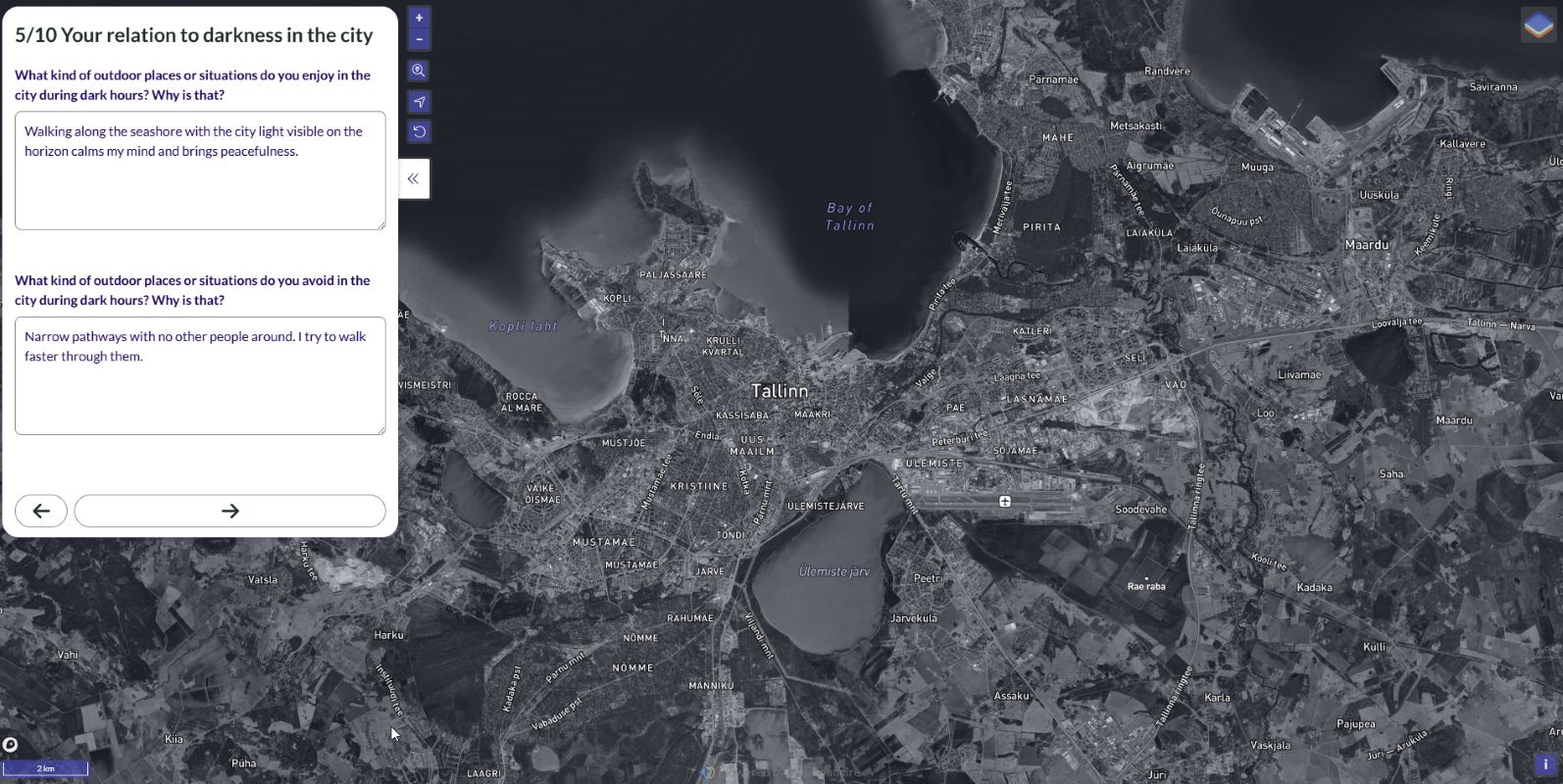Image resolution: width=1563 pixels, height=784 pixels.
Task: Click the Bay of Tallinn label
Action: tap(849, 217)
